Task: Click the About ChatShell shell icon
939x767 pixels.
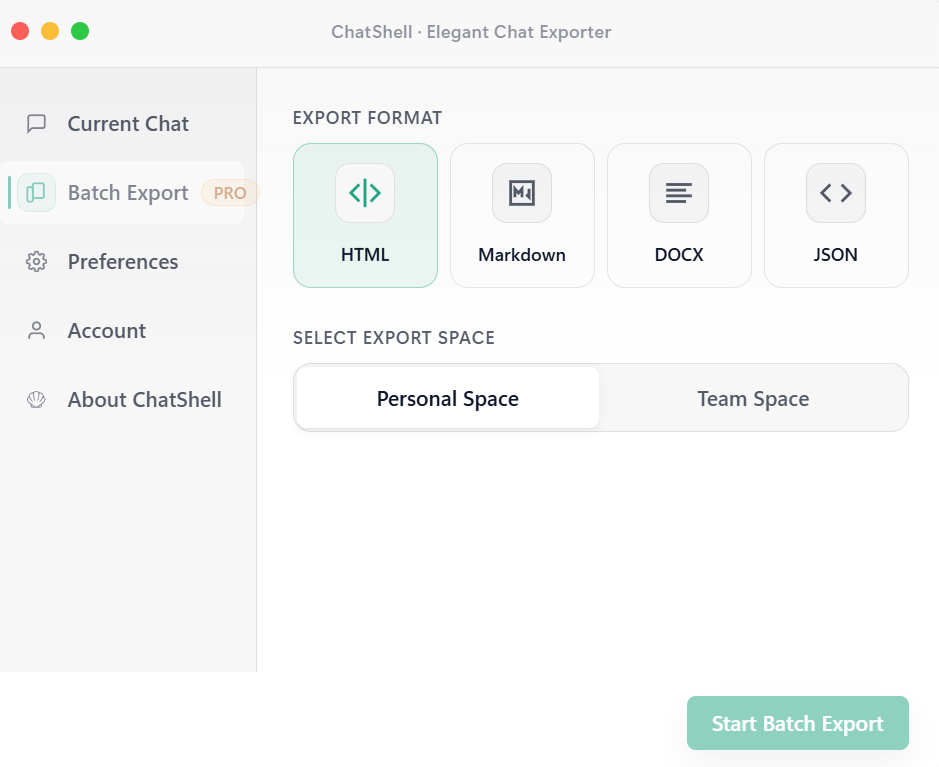Action: click(x=37, y=399)
